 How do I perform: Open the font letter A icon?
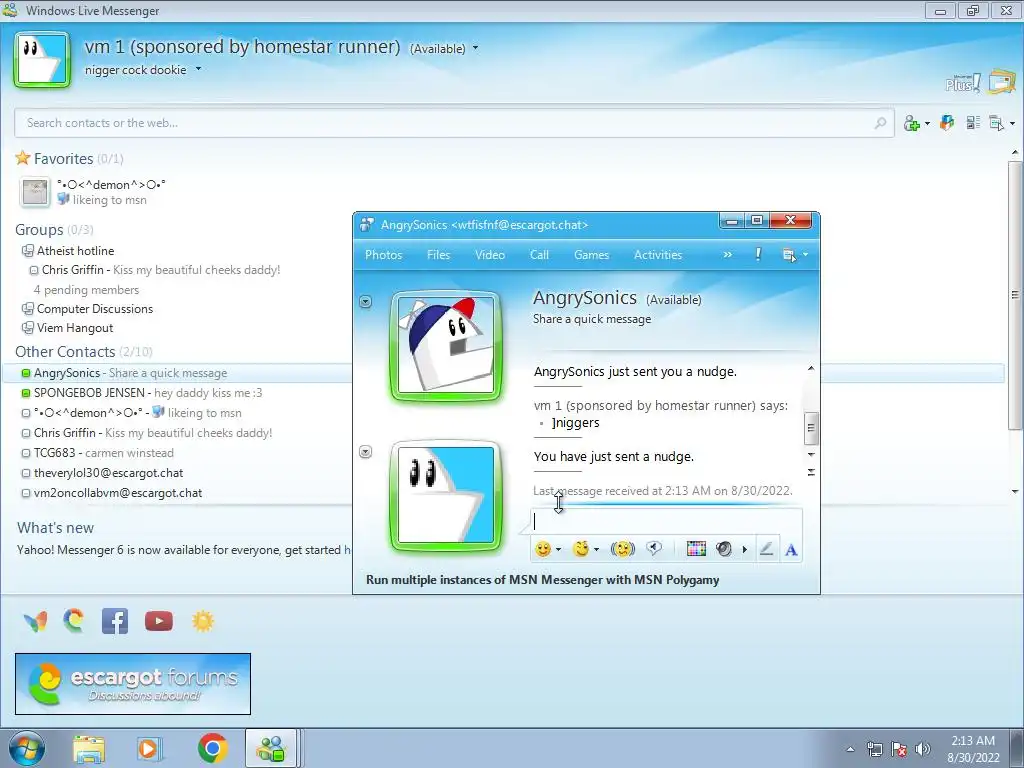(791, 549)
